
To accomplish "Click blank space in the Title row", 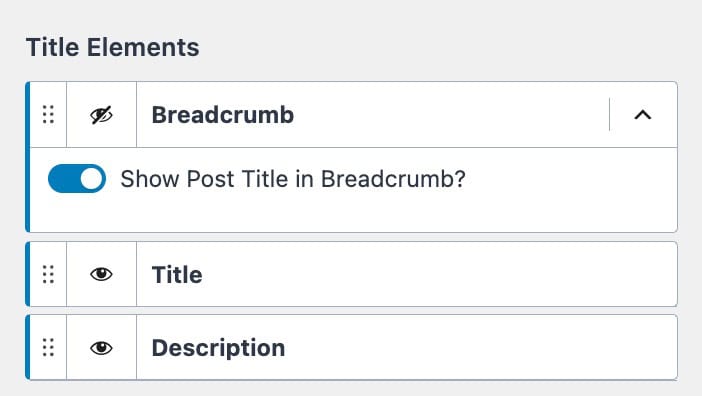I will [x=439, y=274].
